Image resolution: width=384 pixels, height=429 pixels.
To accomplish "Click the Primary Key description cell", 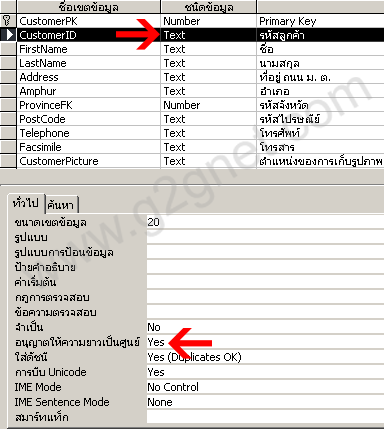I will 321,21.
